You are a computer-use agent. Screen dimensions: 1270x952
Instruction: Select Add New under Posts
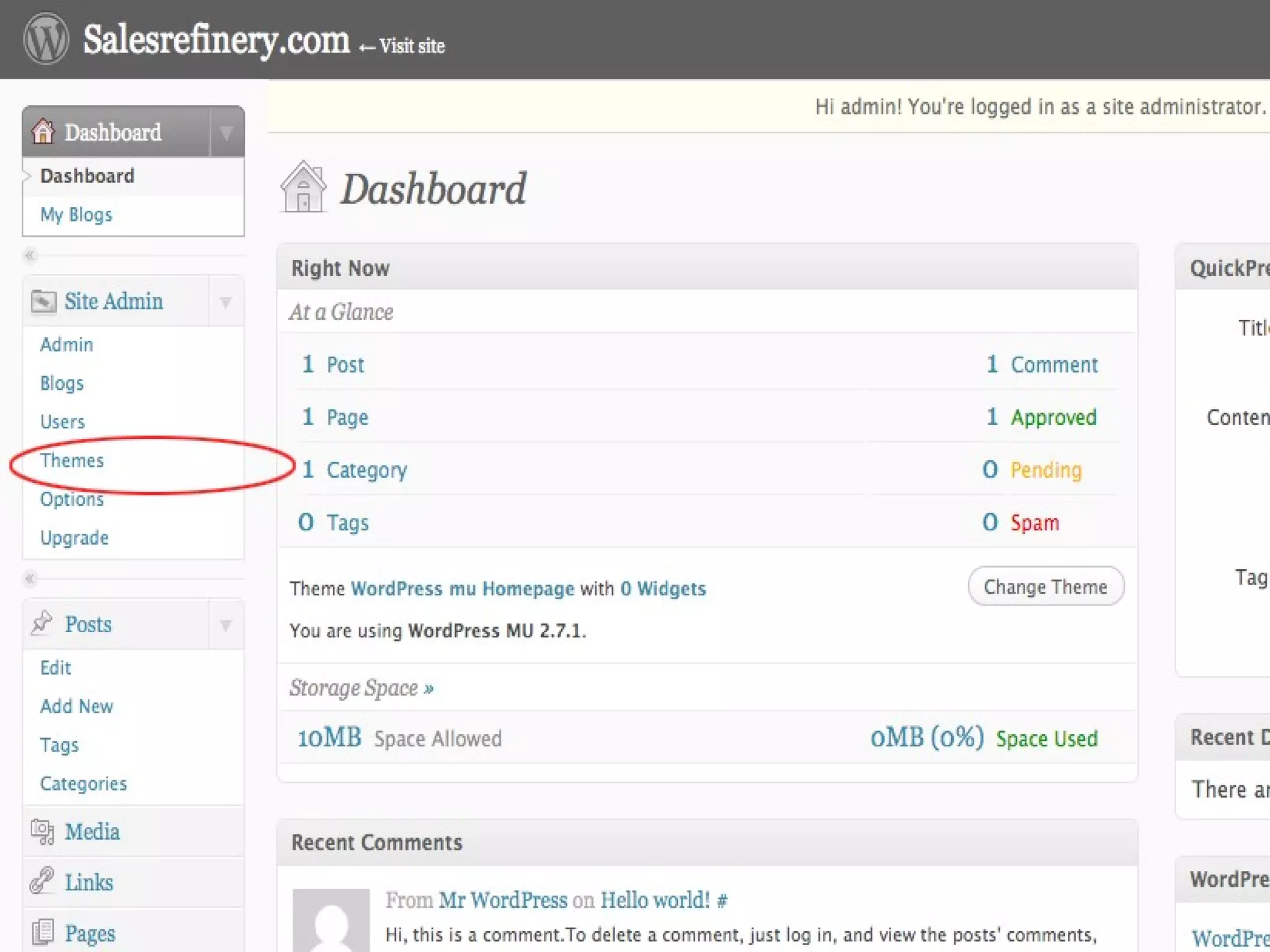pos(76,706)
